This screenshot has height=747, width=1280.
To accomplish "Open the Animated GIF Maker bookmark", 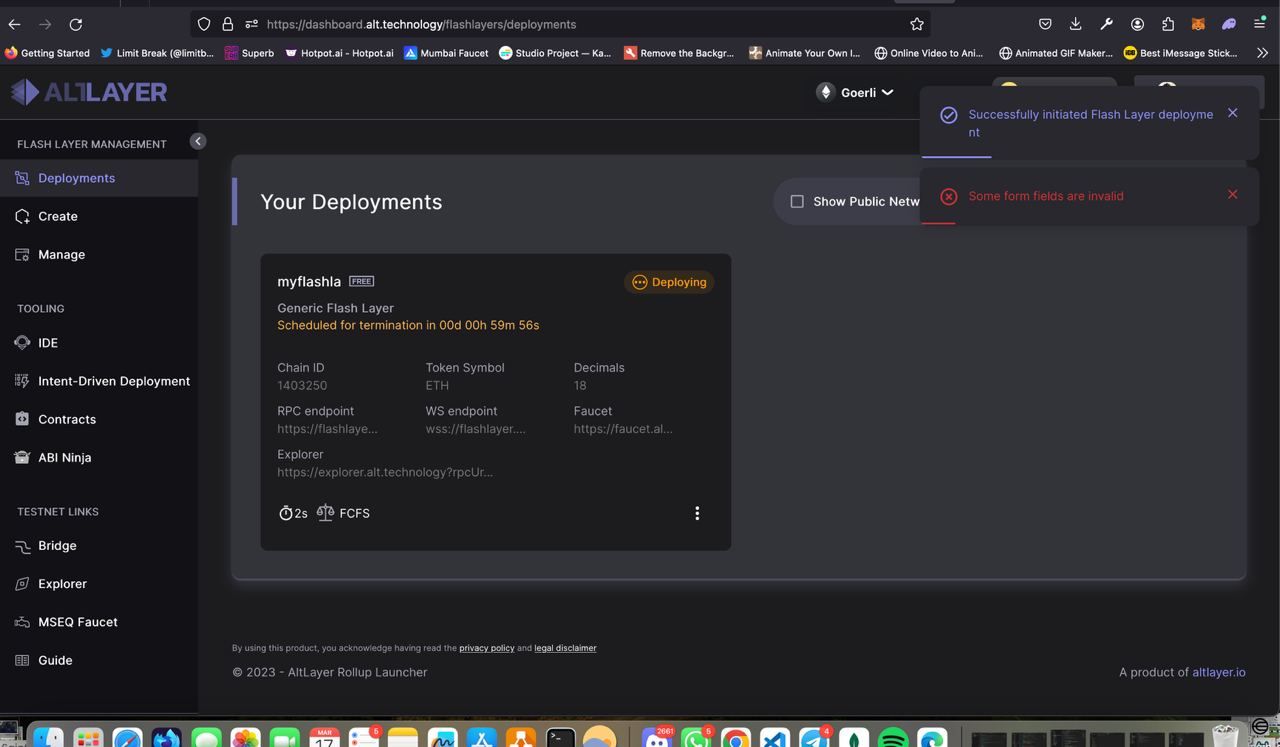I will click(x=1056, y=53).
